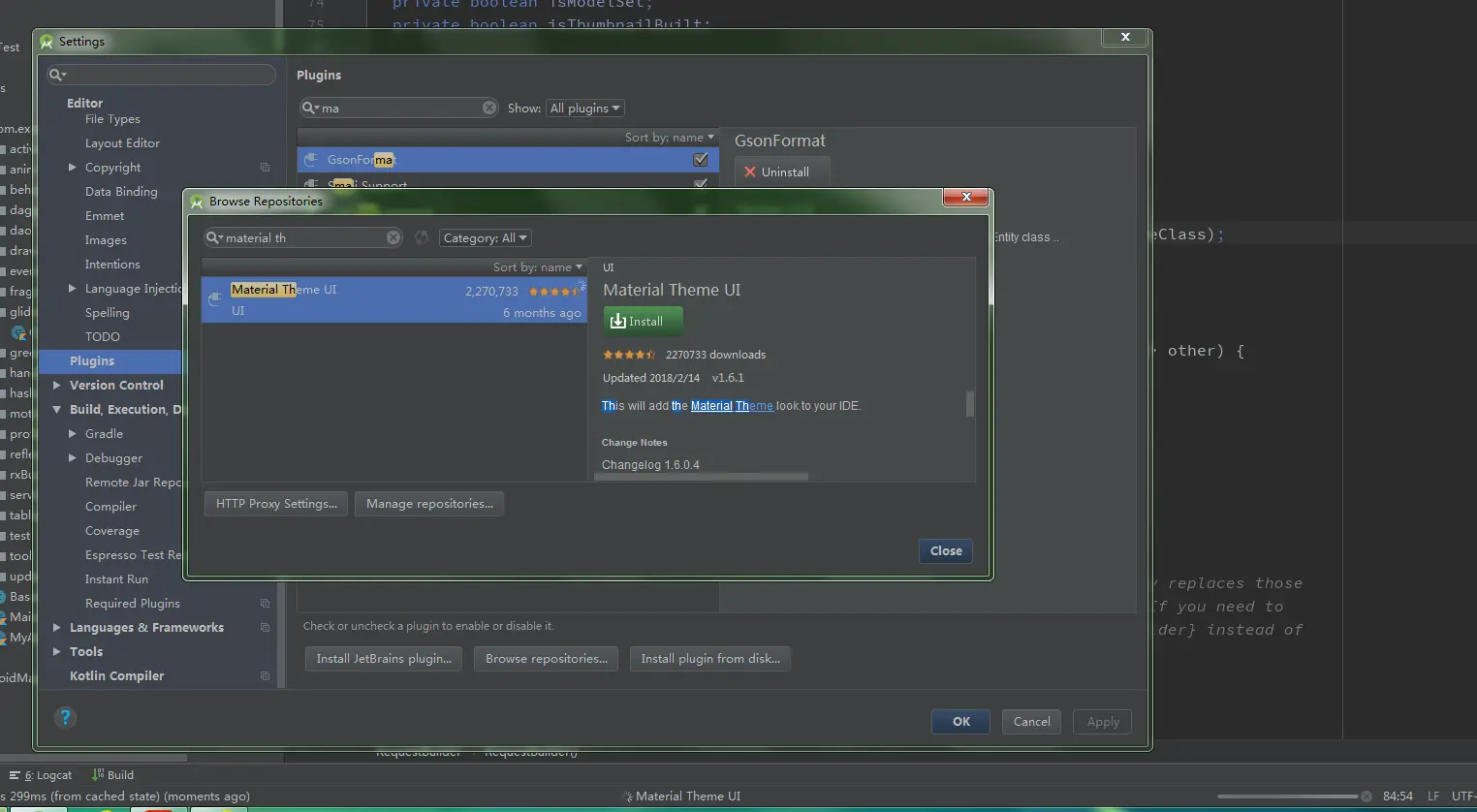Expand the Gradle settings node

72,434
